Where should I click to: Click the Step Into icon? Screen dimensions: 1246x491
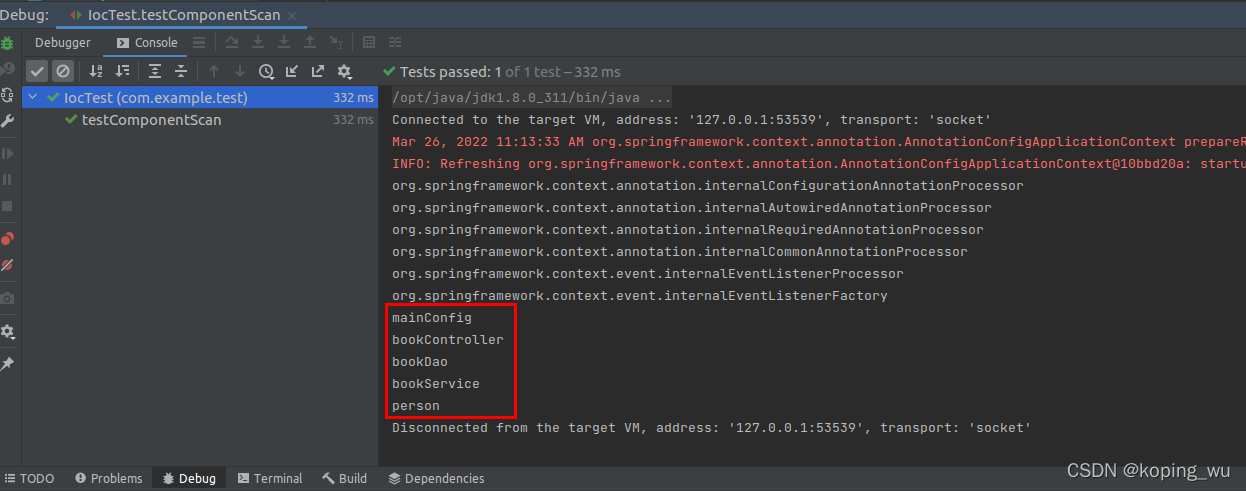pos(284,43)
